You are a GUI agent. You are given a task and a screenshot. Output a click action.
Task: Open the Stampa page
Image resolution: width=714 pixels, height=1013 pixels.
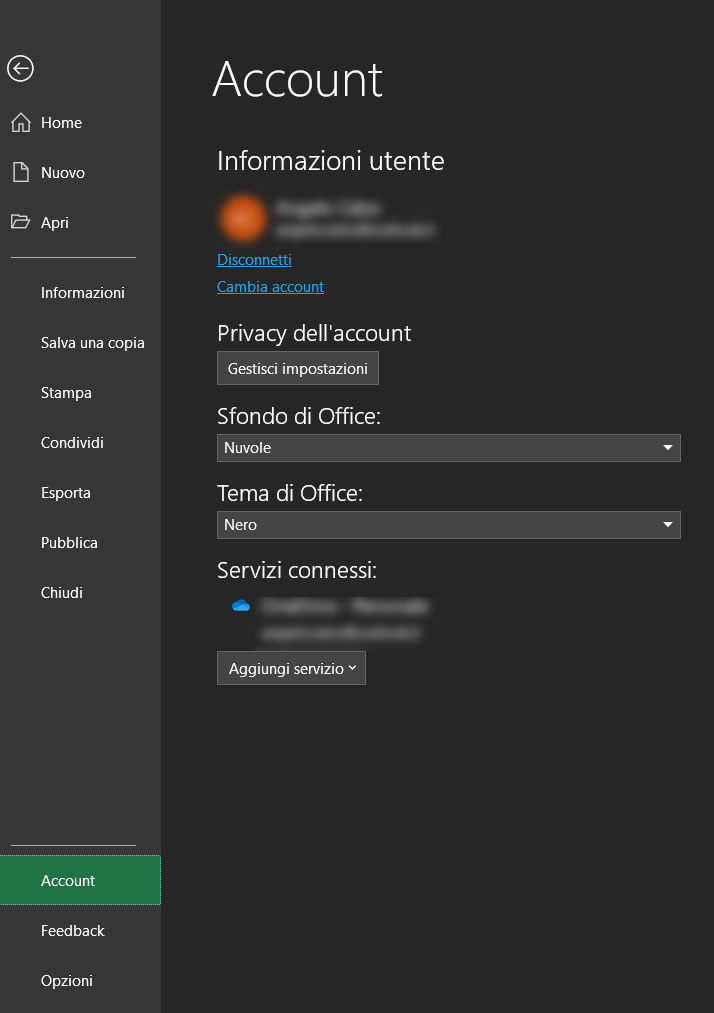pyautogui.click(x=66, y=393)
